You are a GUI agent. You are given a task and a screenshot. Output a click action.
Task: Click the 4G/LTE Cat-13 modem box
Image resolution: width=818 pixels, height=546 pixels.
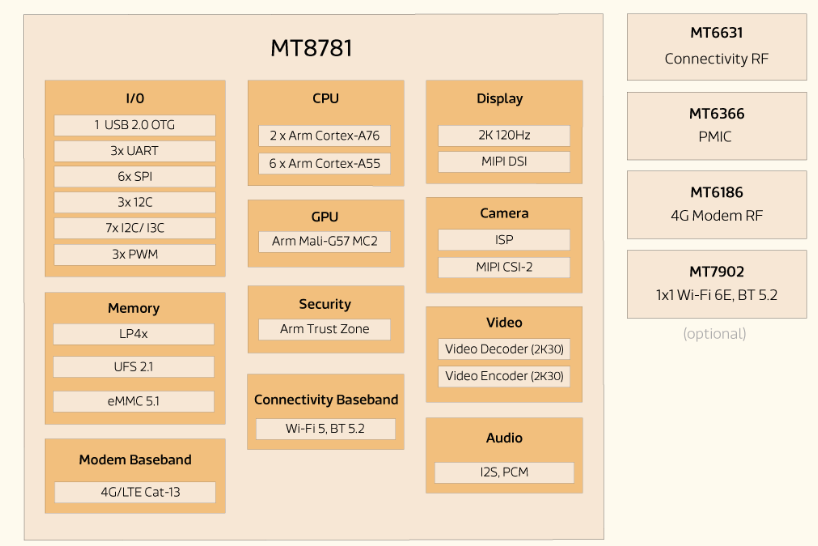[135, 492]
